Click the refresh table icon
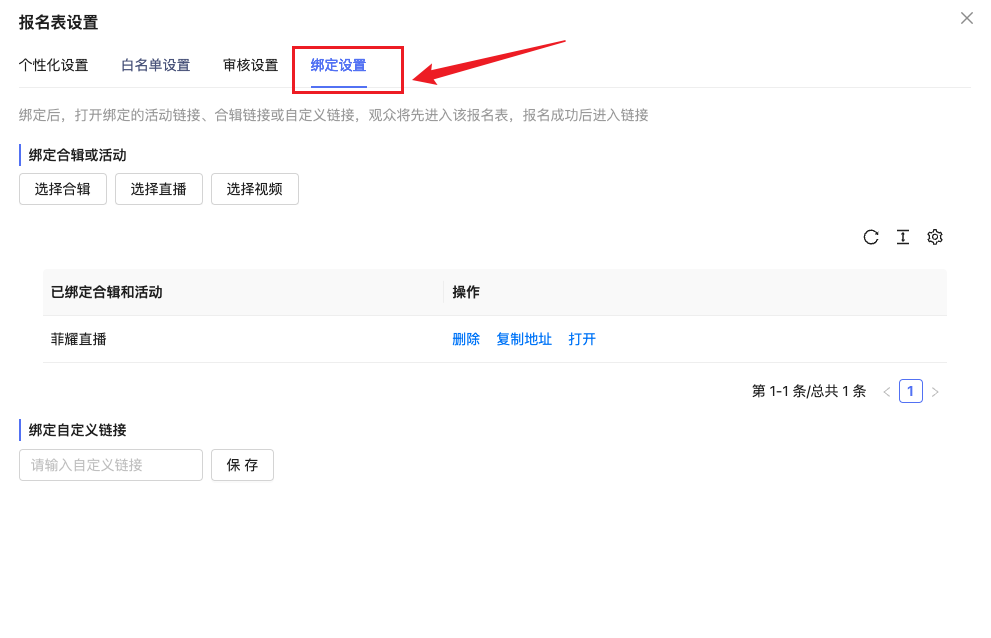 click(x=871, y=237)
